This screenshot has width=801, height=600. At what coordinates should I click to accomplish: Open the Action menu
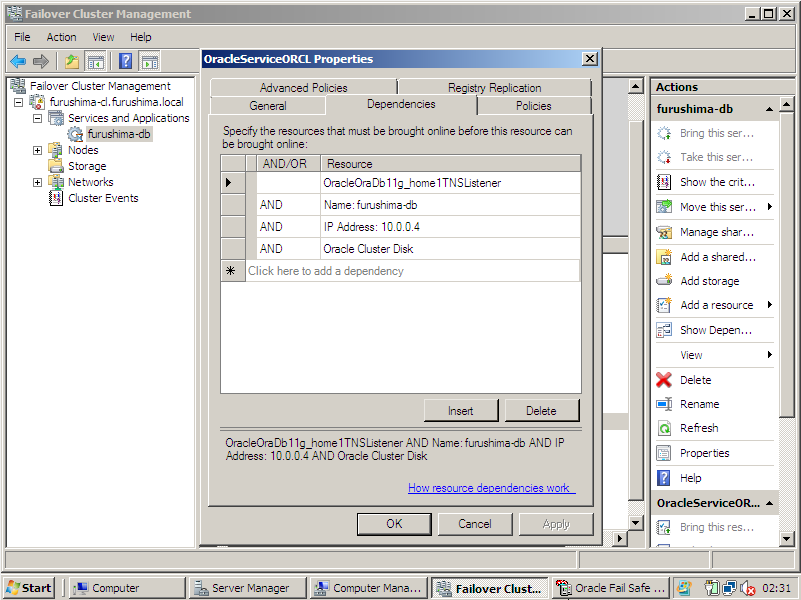pyautogui.click(x=61, y=37)
